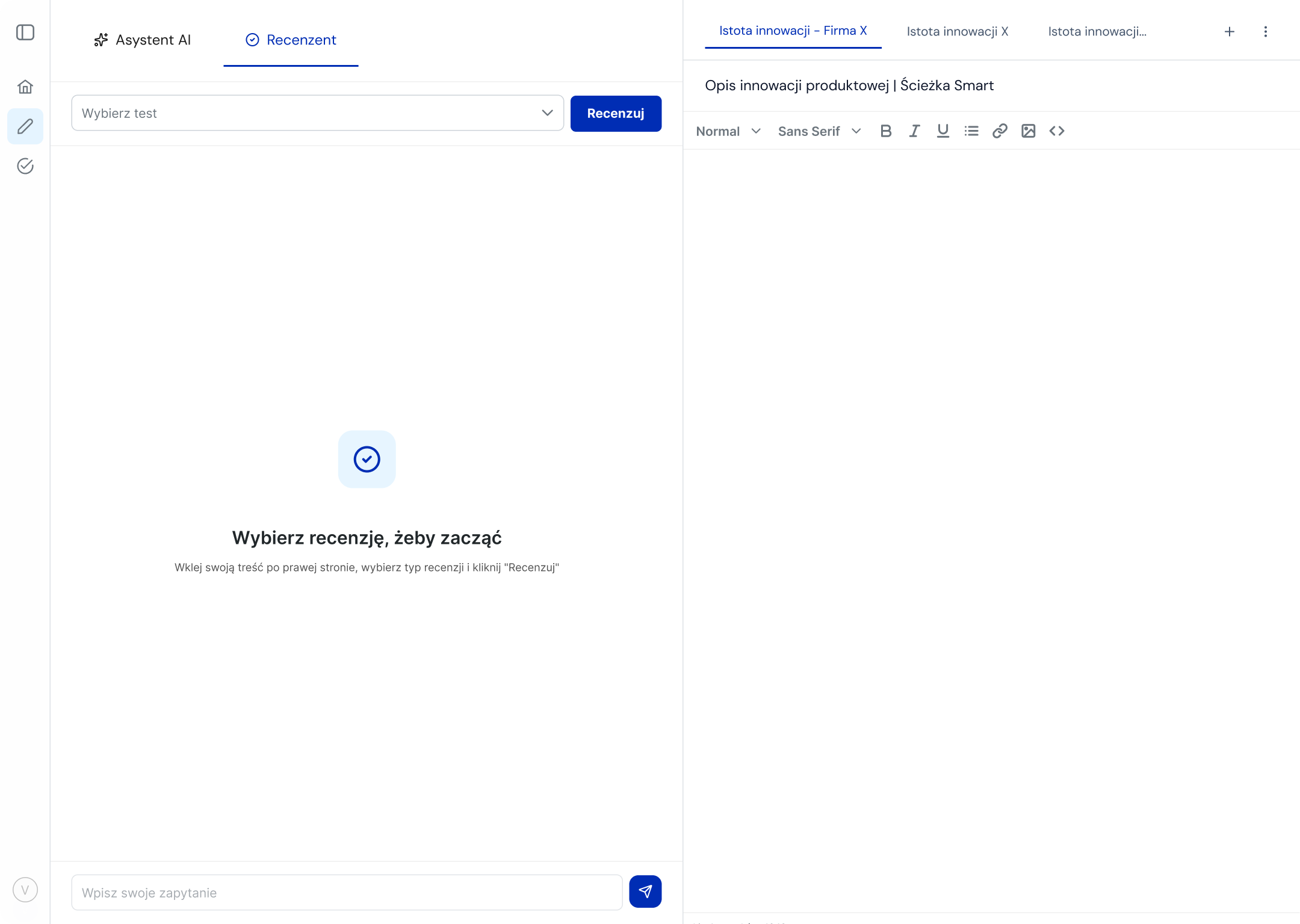
Task: Focus the Wpisz swoje zapytanie field
Action: (x=347, y=893)
